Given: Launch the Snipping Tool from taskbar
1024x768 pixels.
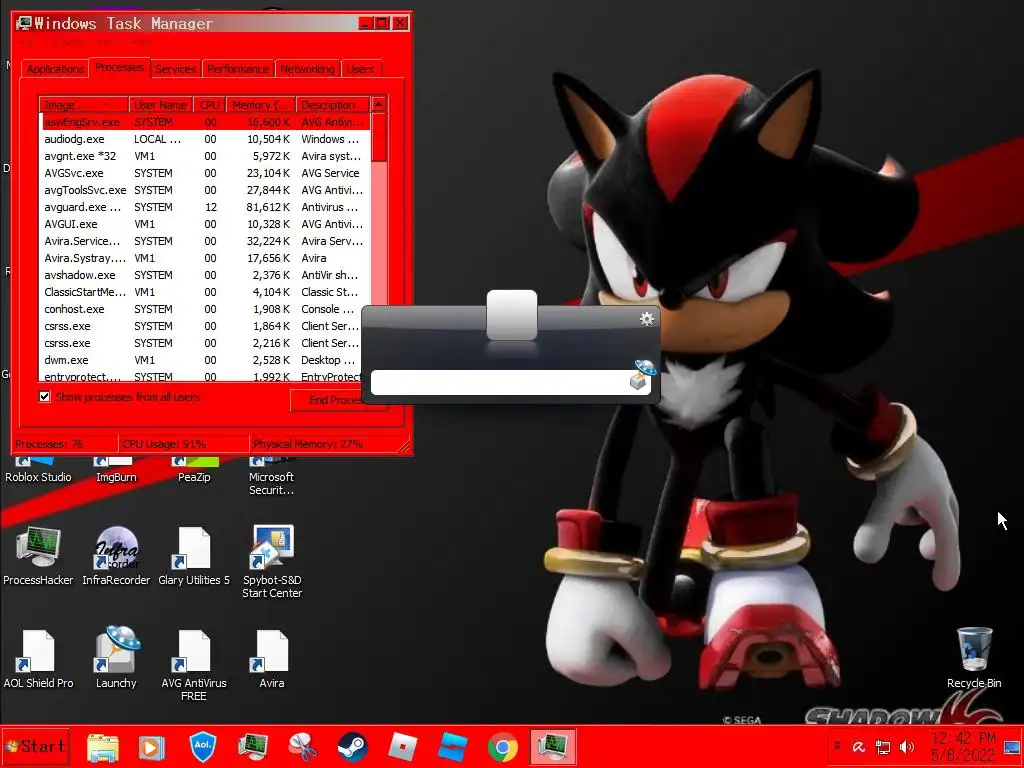Looking at the screenshot, I should 302,747.
